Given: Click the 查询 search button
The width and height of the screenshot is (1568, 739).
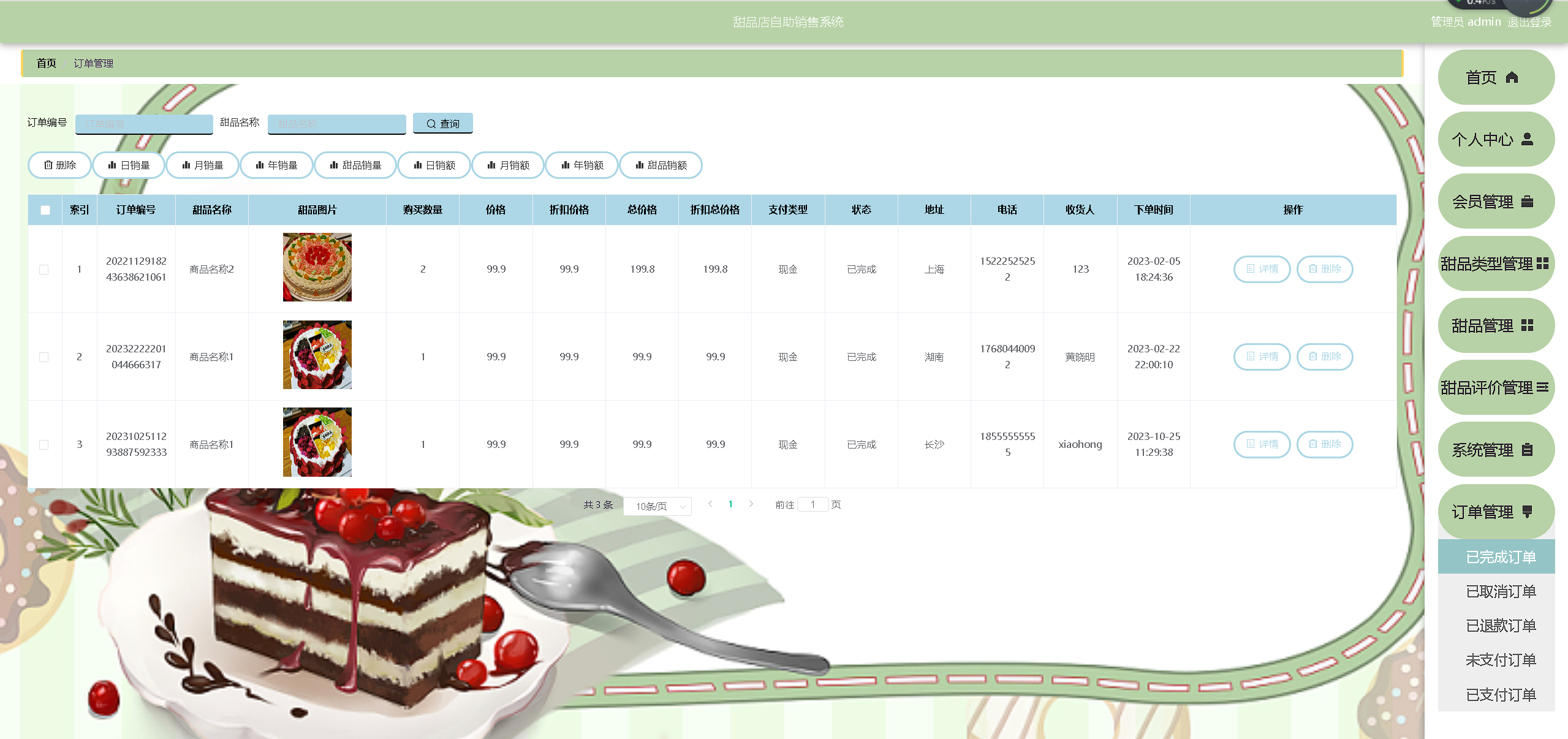Looking at the screenshot, I should 442,124.
